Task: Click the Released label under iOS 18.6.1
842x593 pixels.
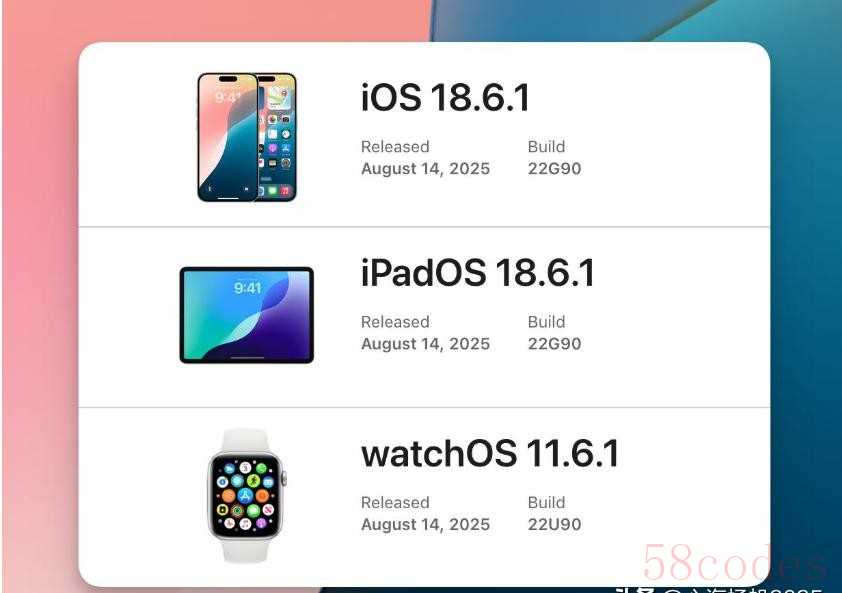Action: [395, 147]
